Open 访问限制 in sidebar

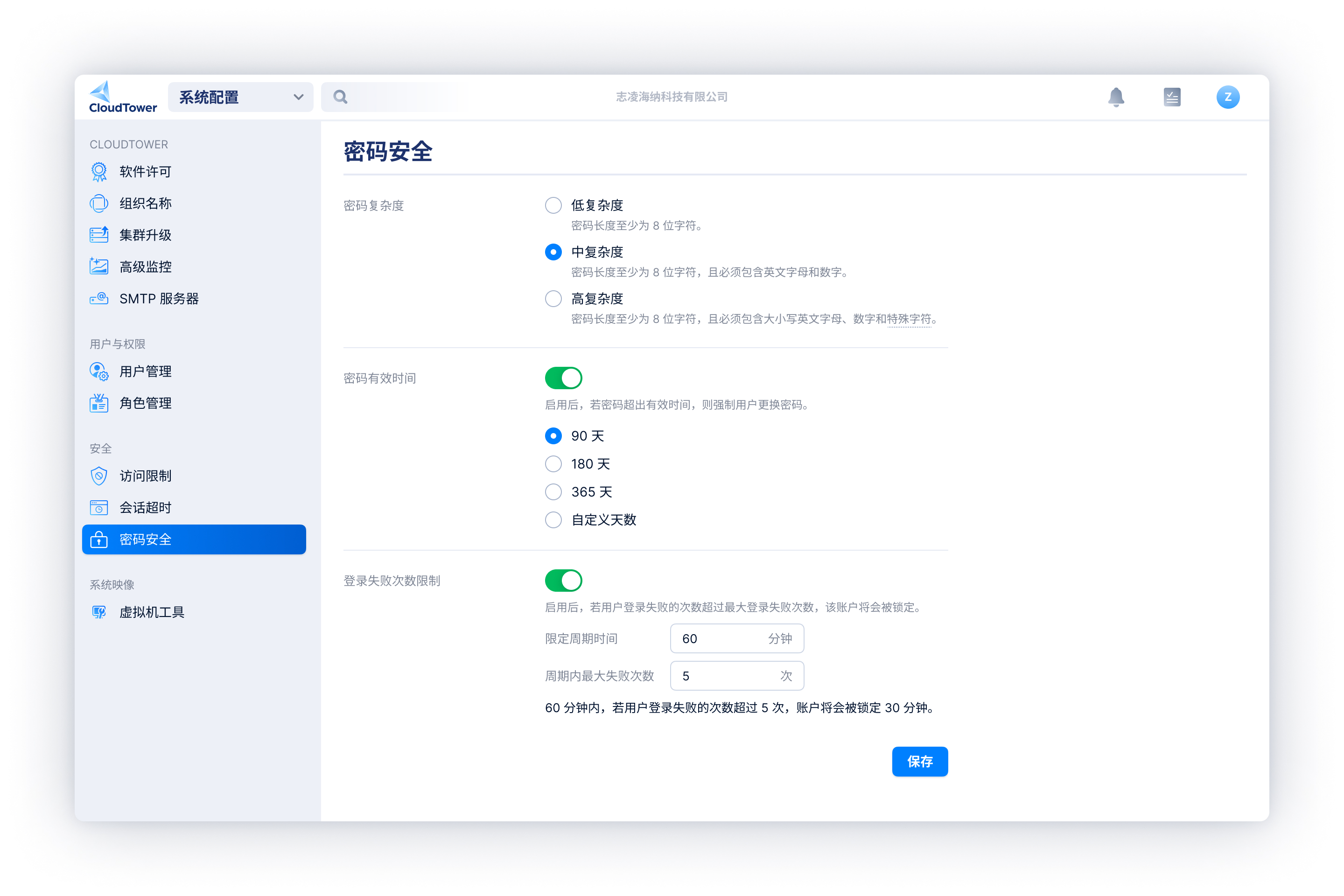pos(194,476)
